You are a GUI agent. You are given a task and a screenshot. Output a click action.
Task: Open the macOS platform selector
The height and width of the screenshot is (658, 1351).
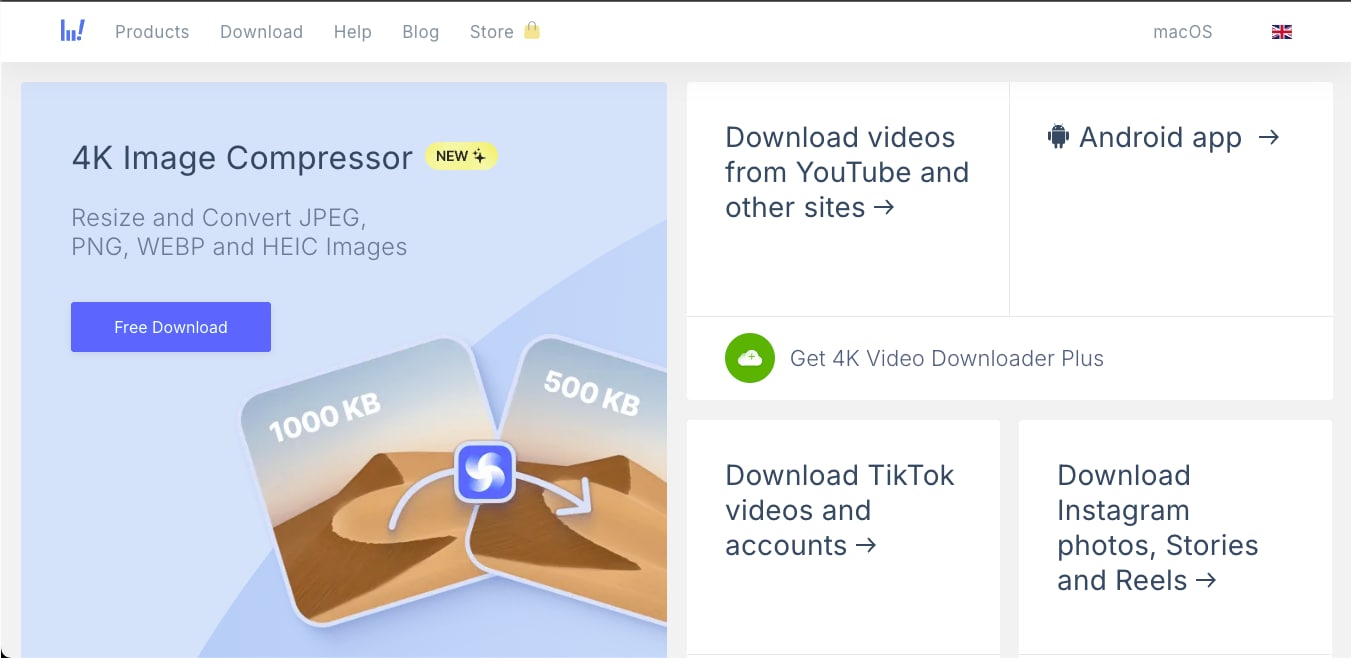[x=1182, y=32]
